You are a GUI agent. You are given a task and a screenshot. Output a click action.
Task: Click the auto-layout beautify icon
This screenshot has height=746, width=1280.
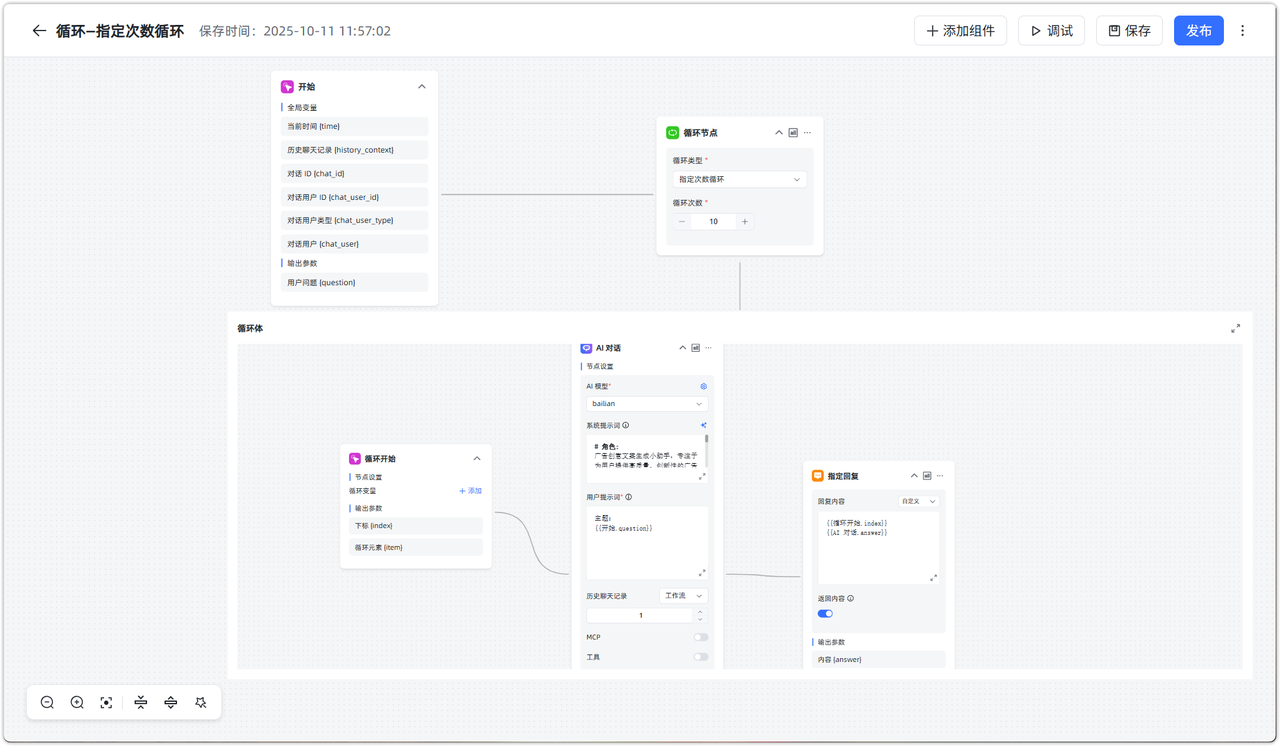tap(201, 703)
